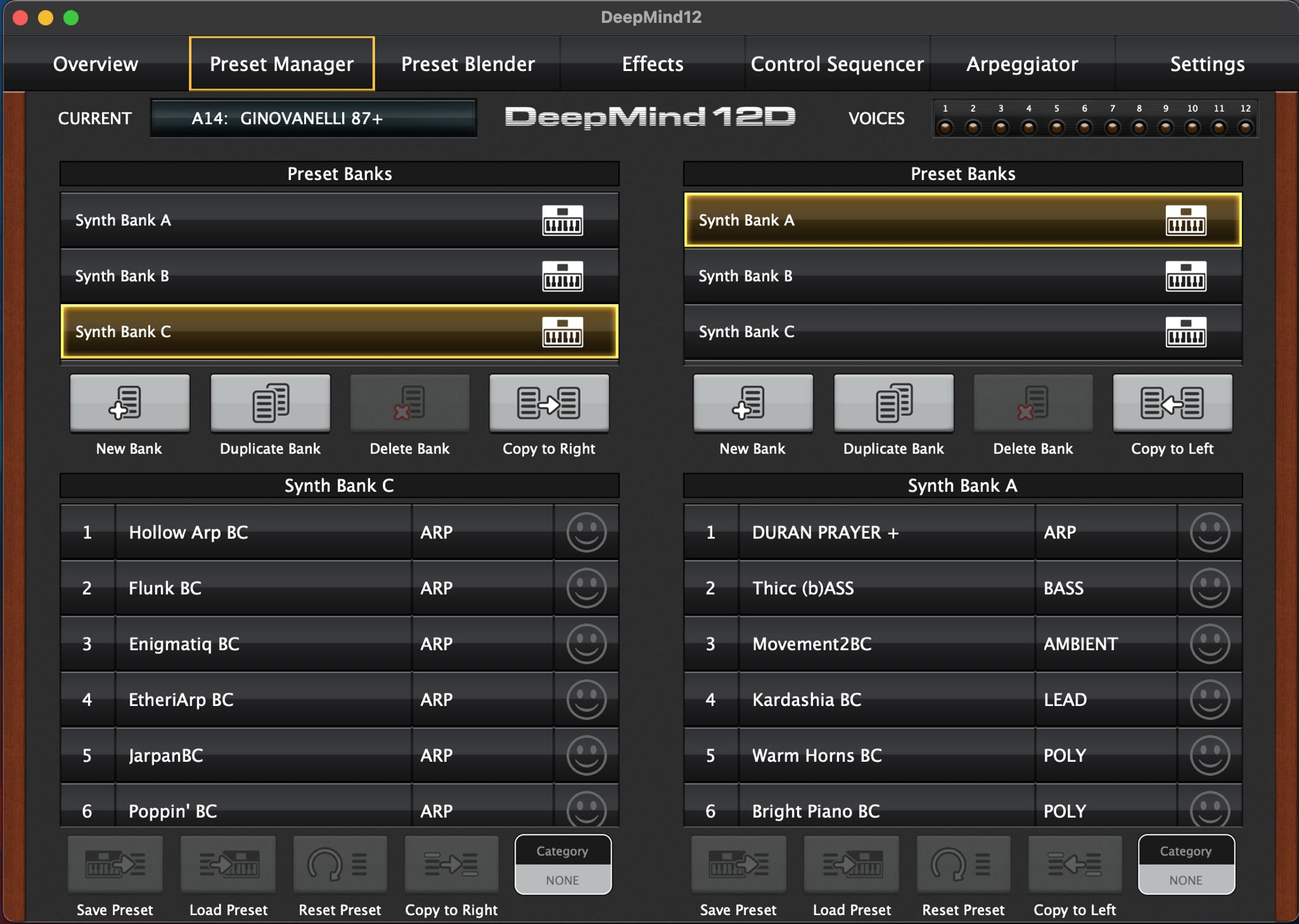Click Save Preset icon in right panel
The width and height of the screenshot is (1299, 924).
[x=738, y=864]
